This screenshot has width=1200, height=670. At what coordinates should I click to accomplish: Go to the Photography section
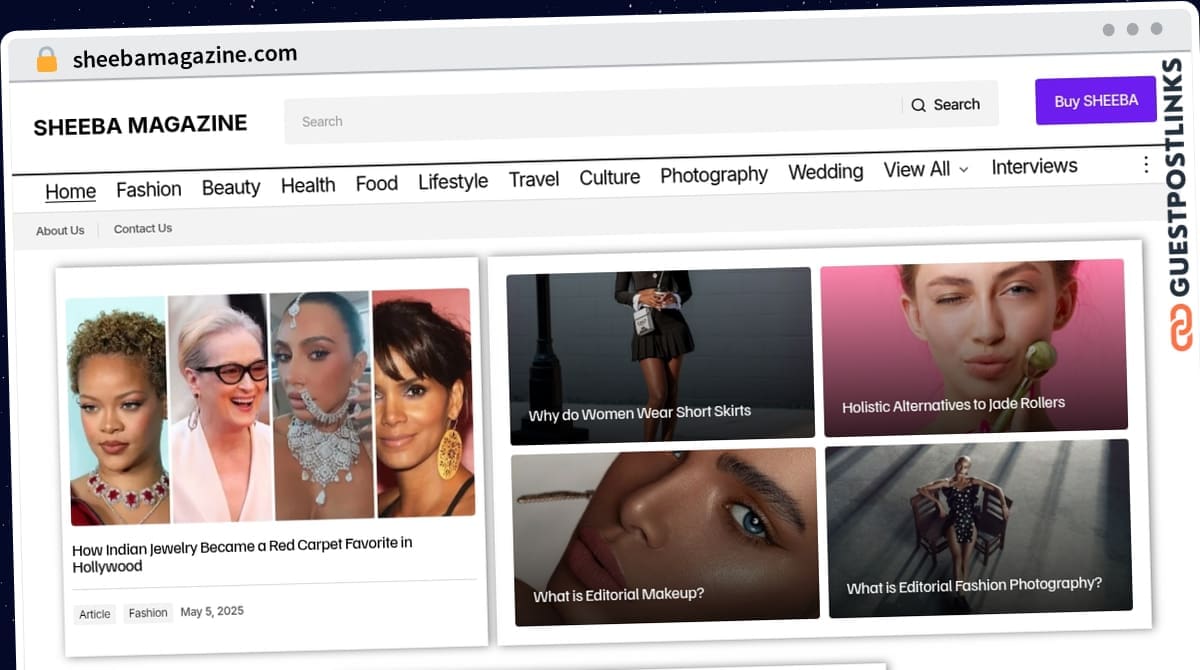click(x=714, y=174)
